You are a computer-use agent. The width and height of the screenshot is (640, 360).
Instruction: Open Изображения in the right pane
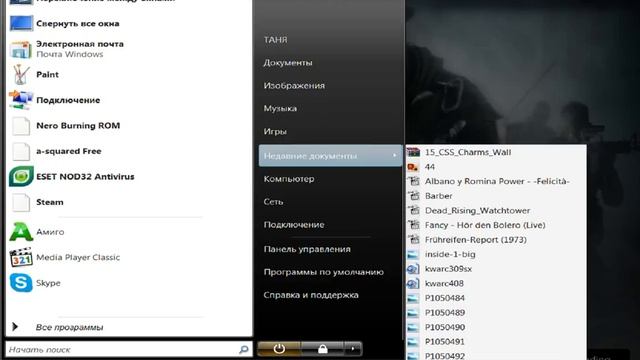point(294,85)
